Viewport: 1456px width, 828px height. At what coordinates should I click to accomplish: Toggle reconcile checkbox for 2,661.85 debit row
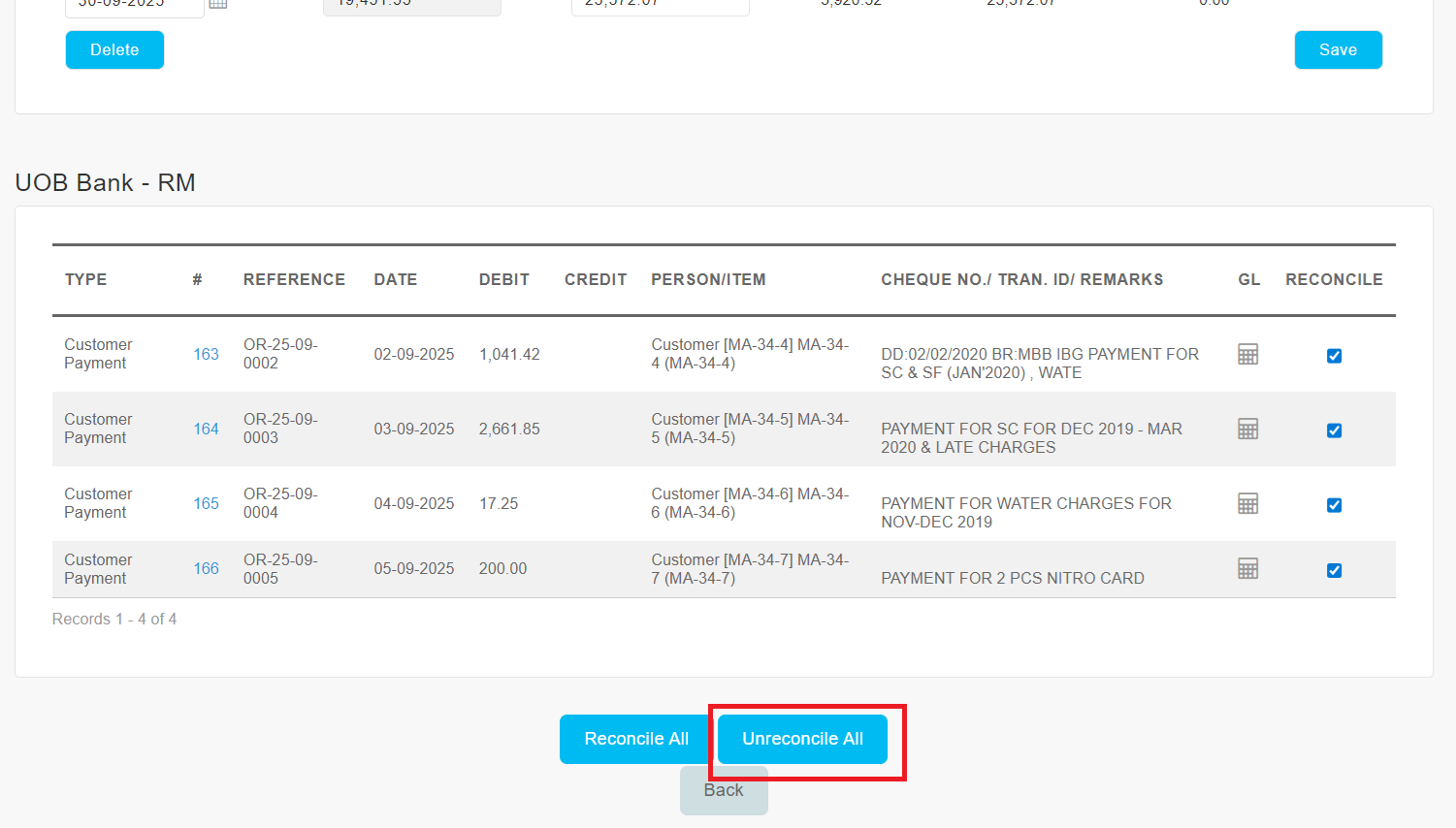(1334, 430)
